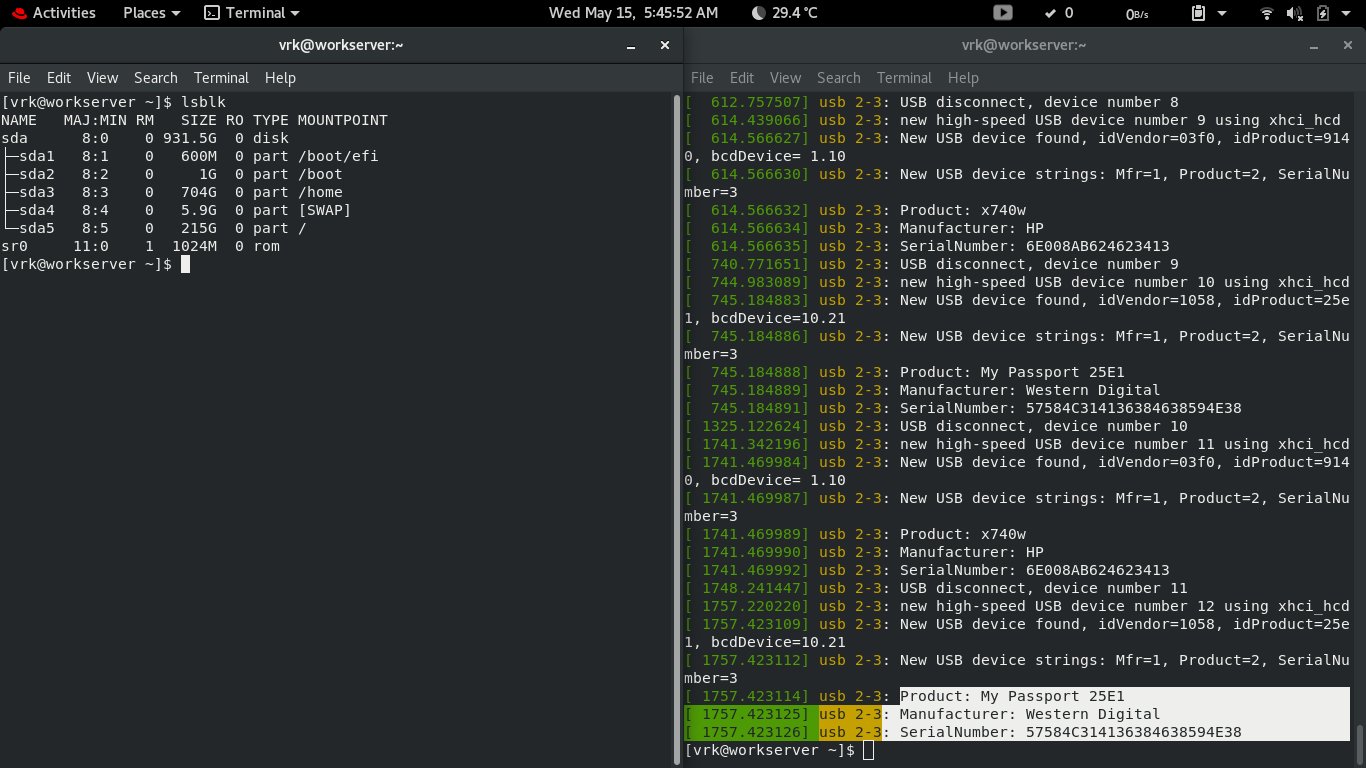
Task: Open Search menu in right terminal
Action: (x=839, y=77)
